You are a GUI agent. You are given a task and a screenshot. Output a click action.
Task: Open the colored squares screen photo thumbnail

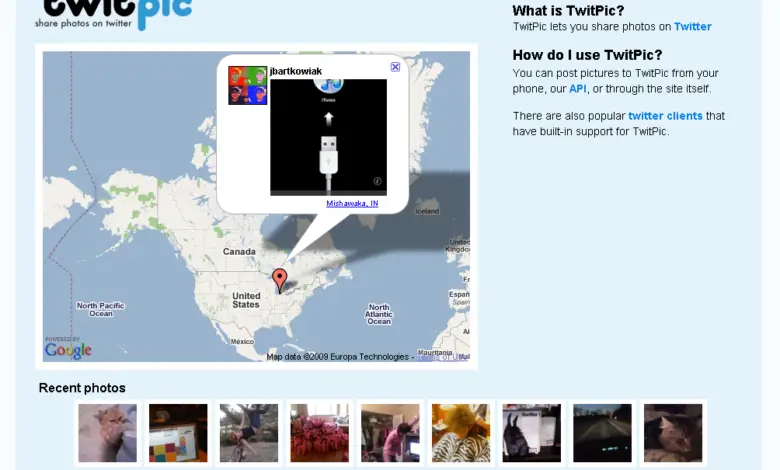(178, 433)
